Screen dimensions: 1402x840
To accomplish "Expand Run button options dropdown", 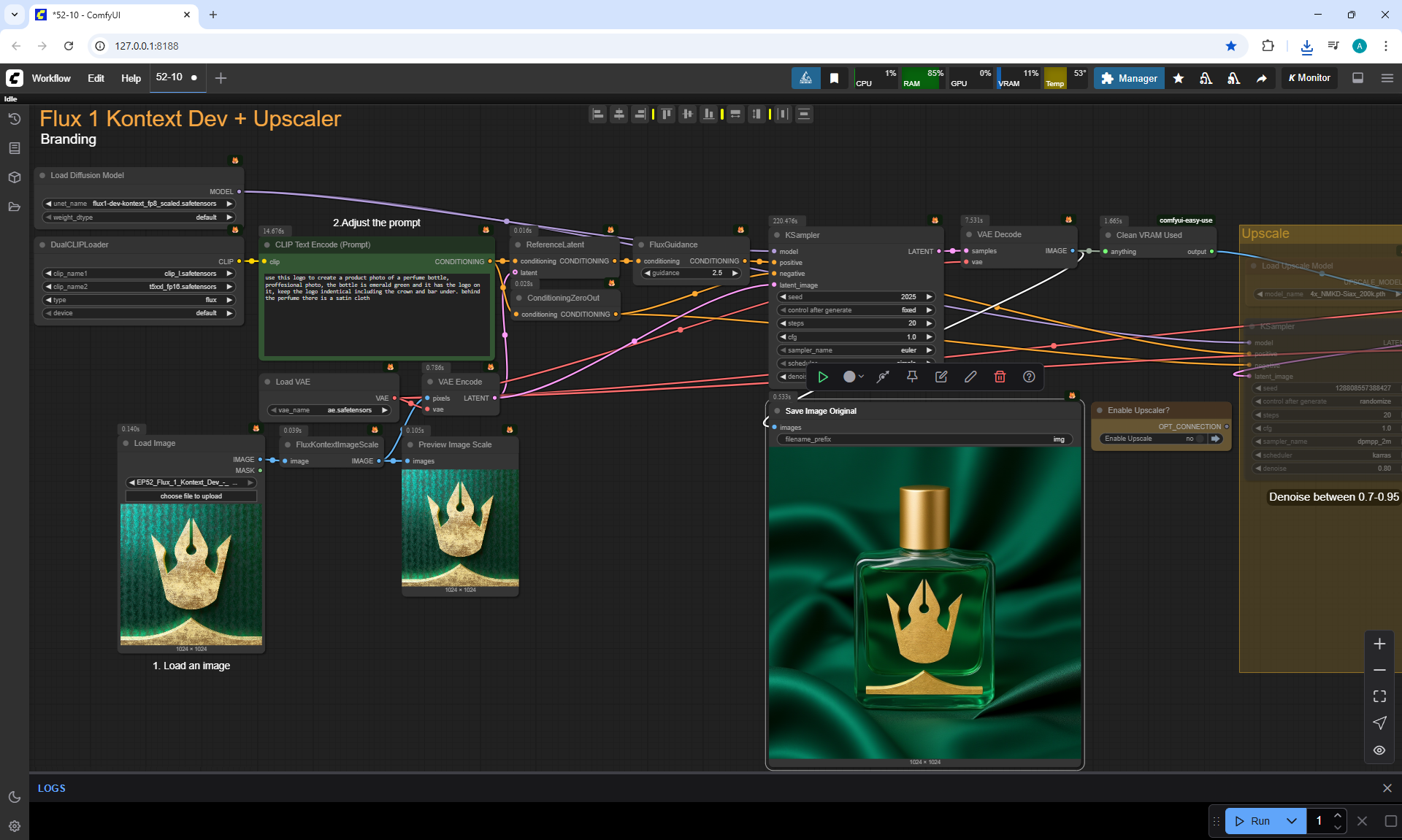I will 1291,821.
